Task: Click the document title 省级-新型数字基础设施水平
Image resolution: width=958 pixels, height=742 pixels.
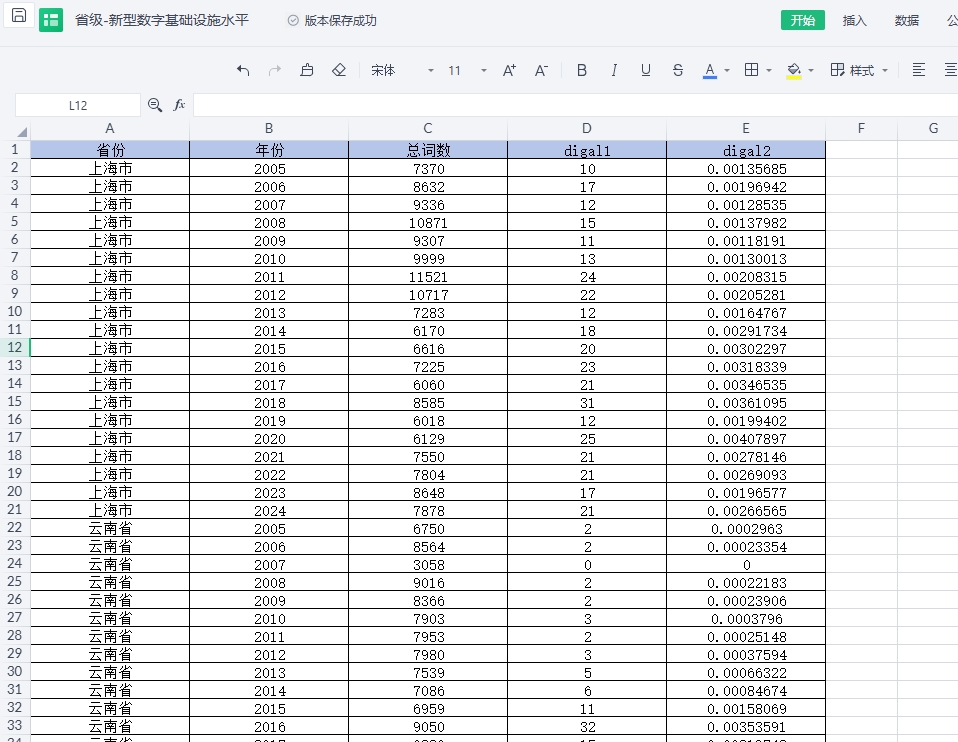Action: (x=162, y=20)
